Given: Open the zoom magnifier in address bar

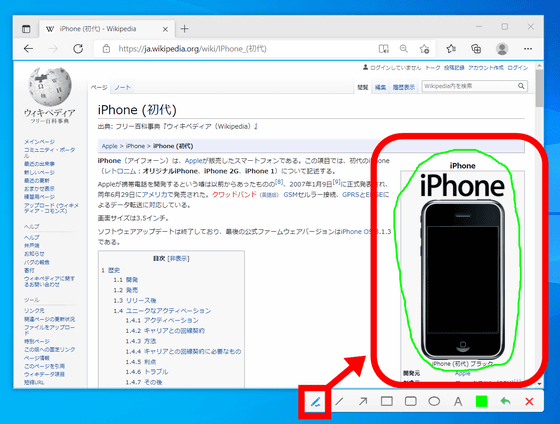Looking at the screenshot, I should click(404, 49).
